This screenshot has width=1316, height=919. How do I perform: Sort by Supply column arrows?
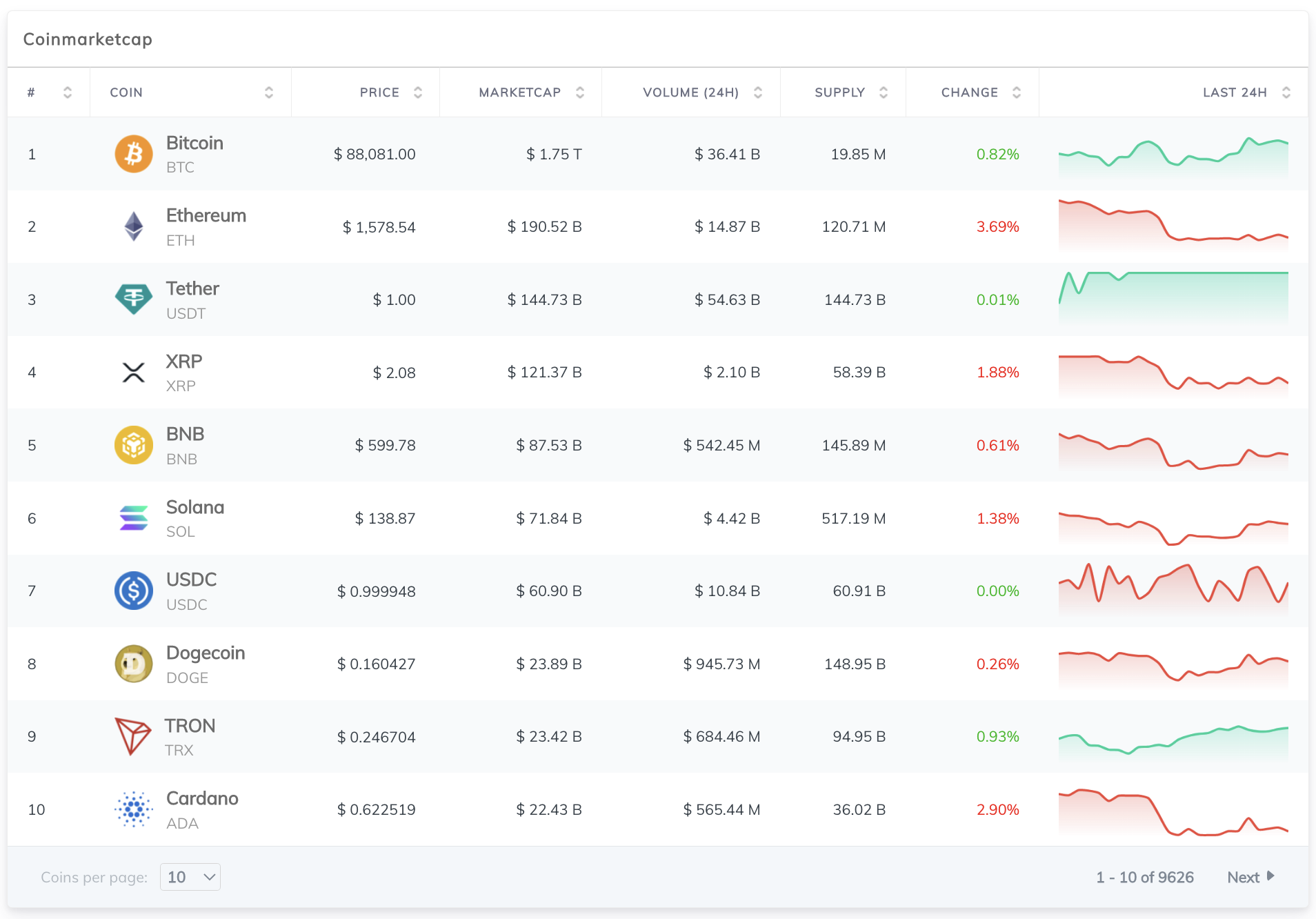point(883,92)
